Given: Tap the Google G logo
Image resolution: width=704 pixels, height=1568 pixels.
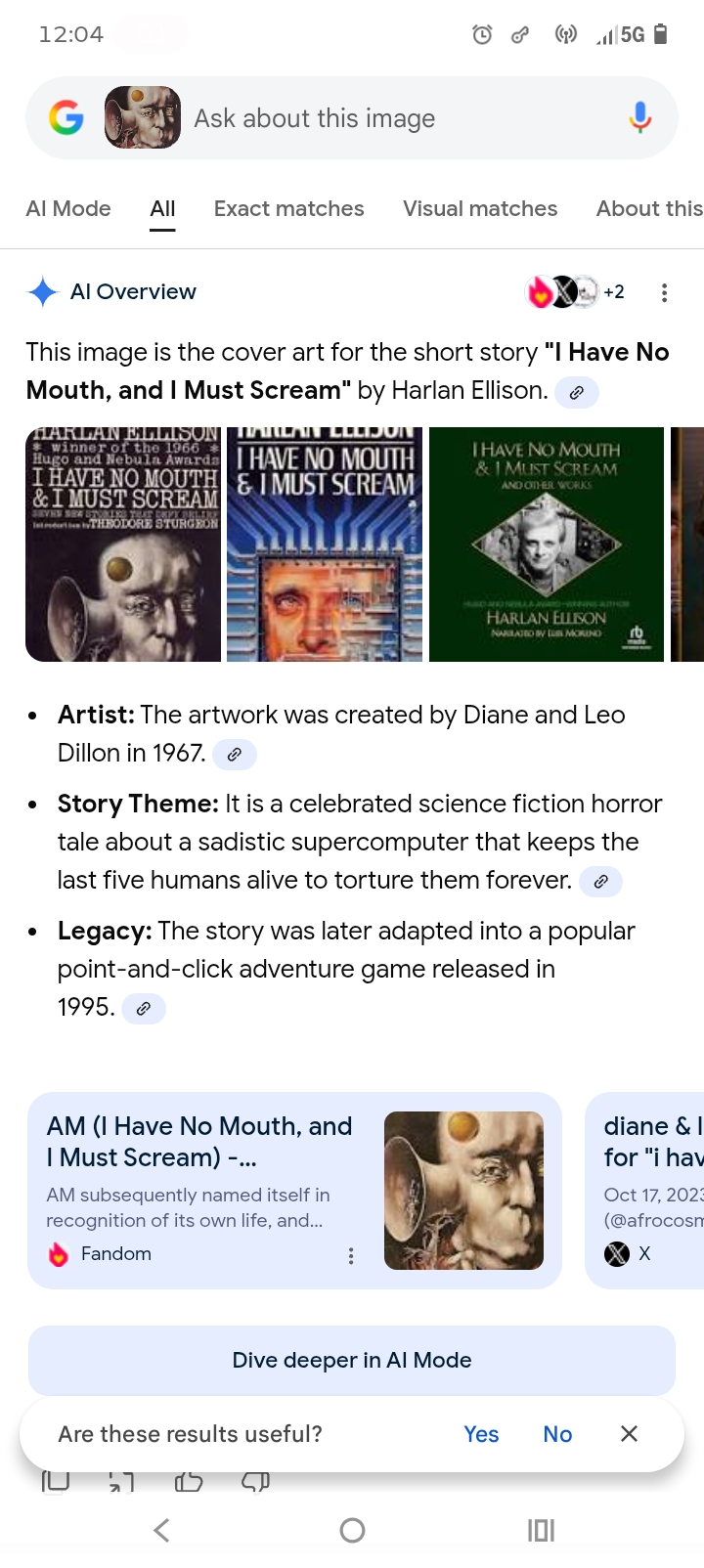Looking at the screenshot, I should click(66, 118).
